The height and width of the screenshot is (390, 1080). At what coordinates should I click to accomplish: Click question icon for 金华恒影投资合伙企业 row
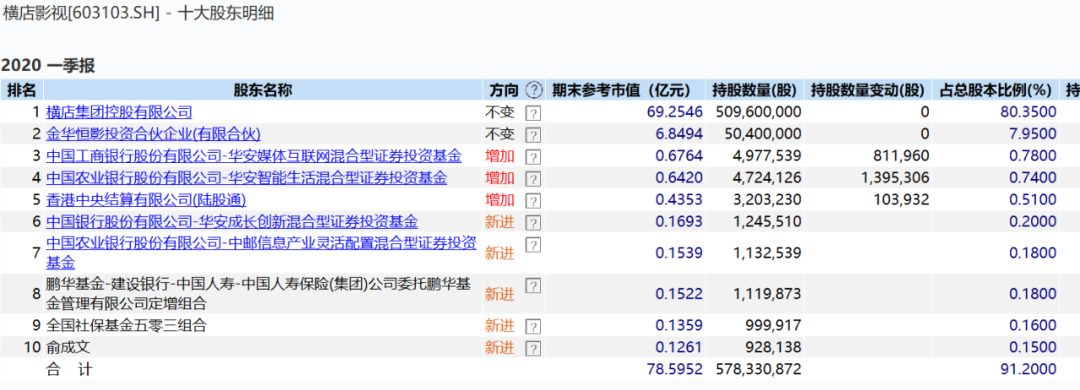click(533, 135)
